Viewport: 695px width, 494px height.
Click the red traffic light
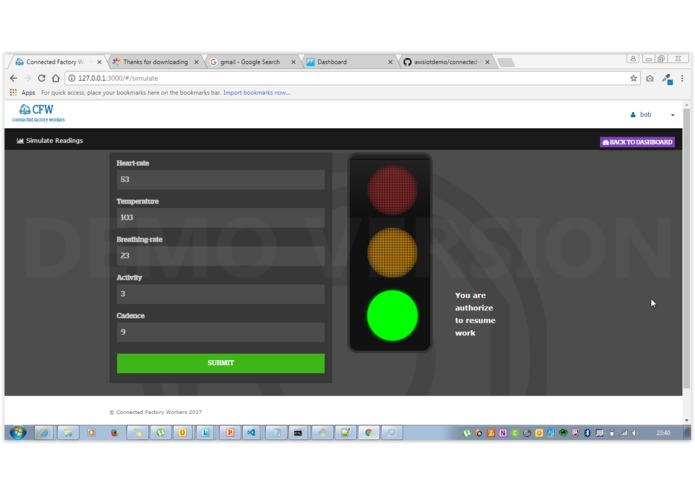[392, 190]
